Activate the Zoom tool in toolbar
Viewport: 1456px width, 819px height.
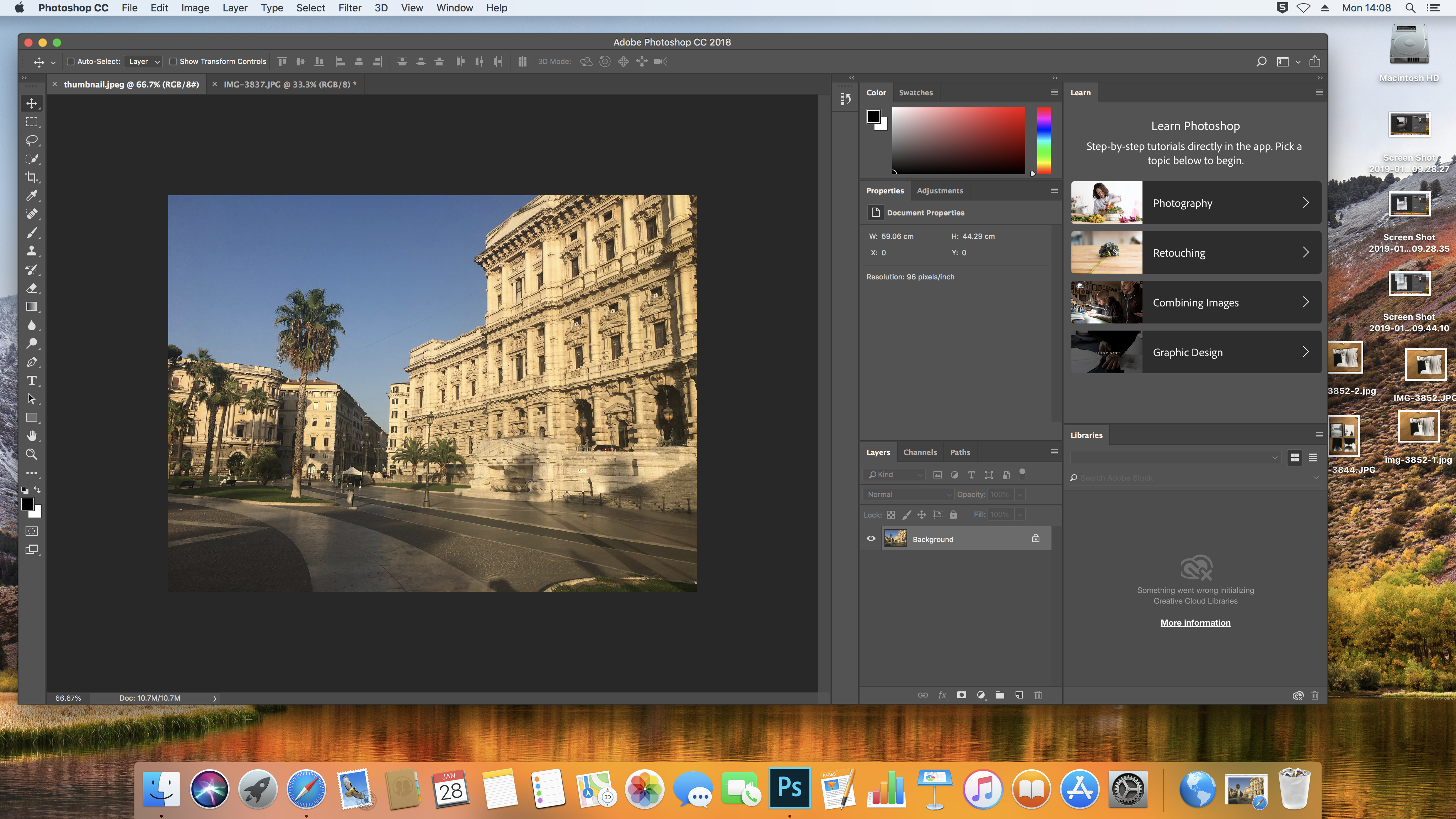coord(32,454)
